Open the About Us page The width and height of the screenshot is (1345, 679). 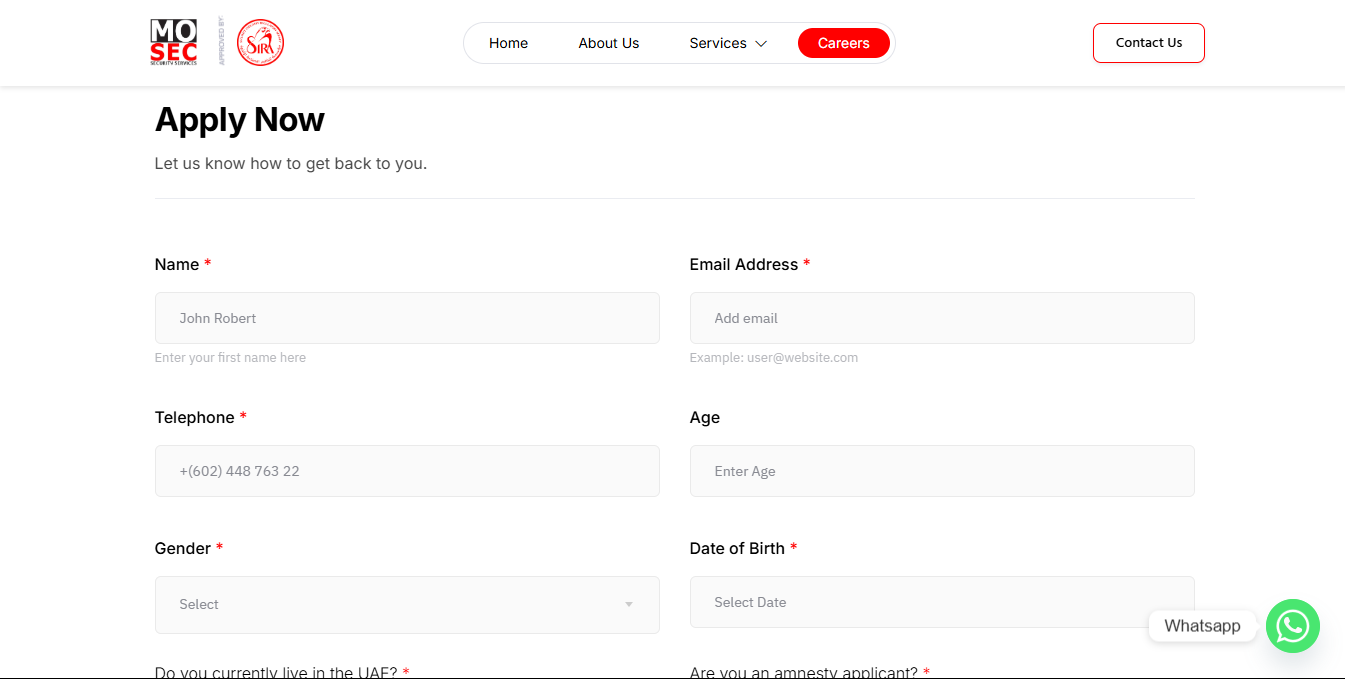tap(608, 43)
